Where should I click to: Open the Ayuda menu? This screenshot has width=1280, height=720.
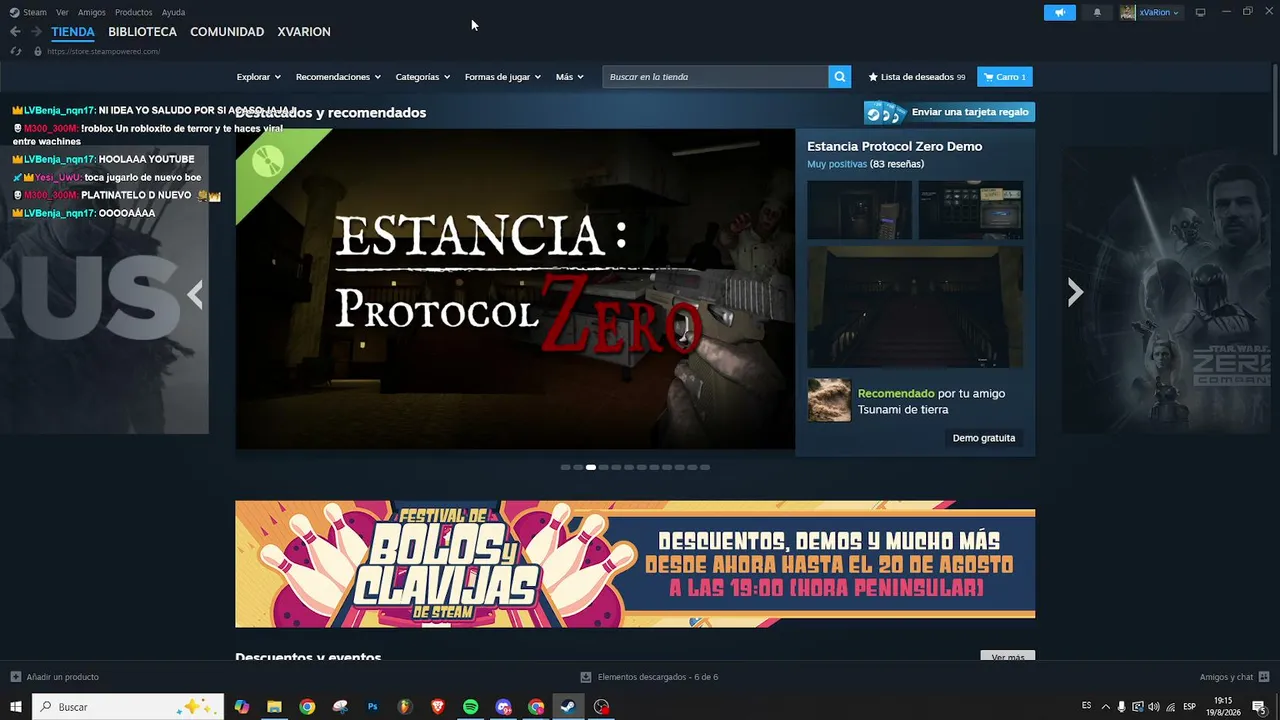tap(173, 12)
